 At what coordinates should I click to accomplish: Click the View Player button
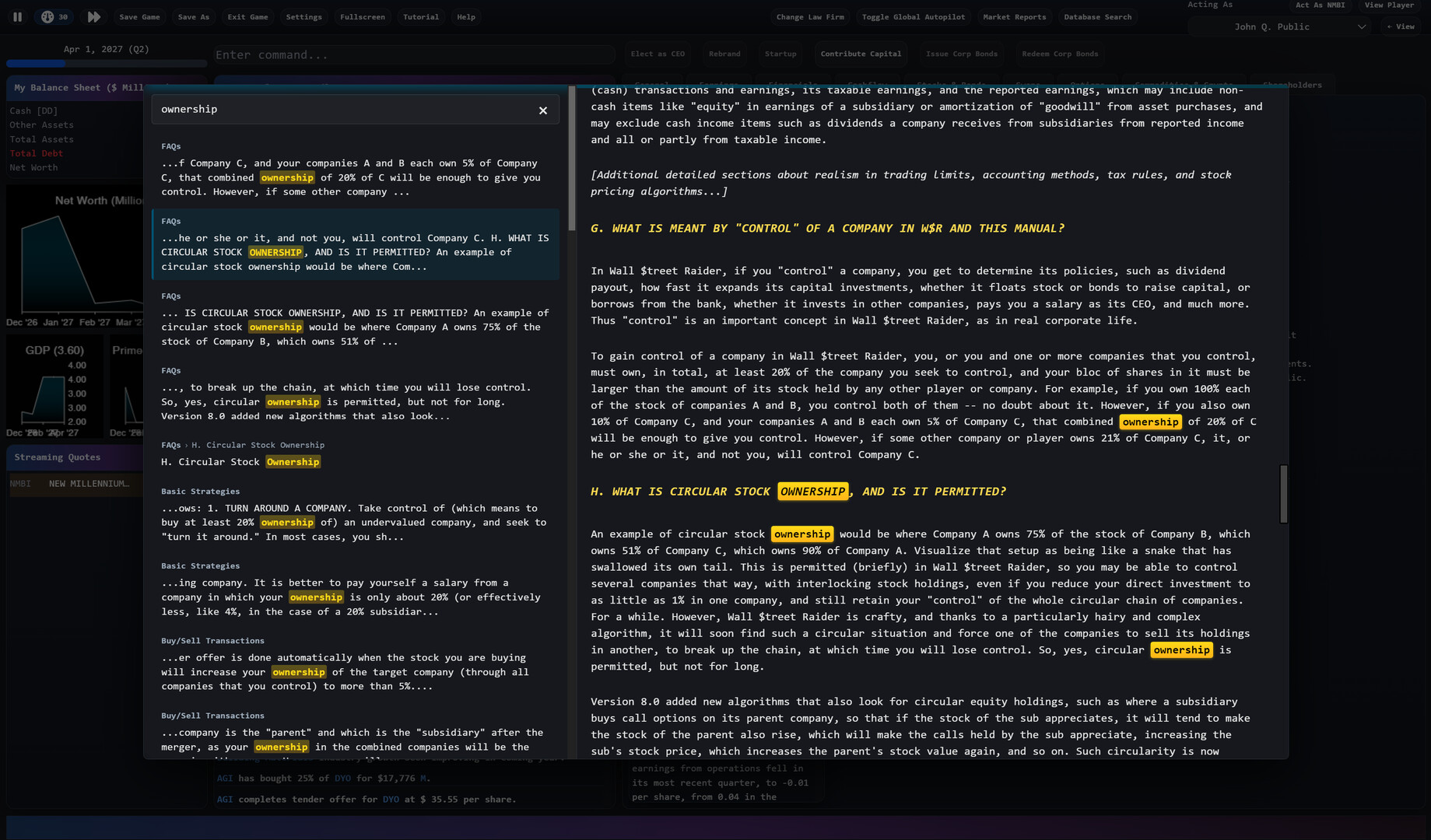(1389, 5)
